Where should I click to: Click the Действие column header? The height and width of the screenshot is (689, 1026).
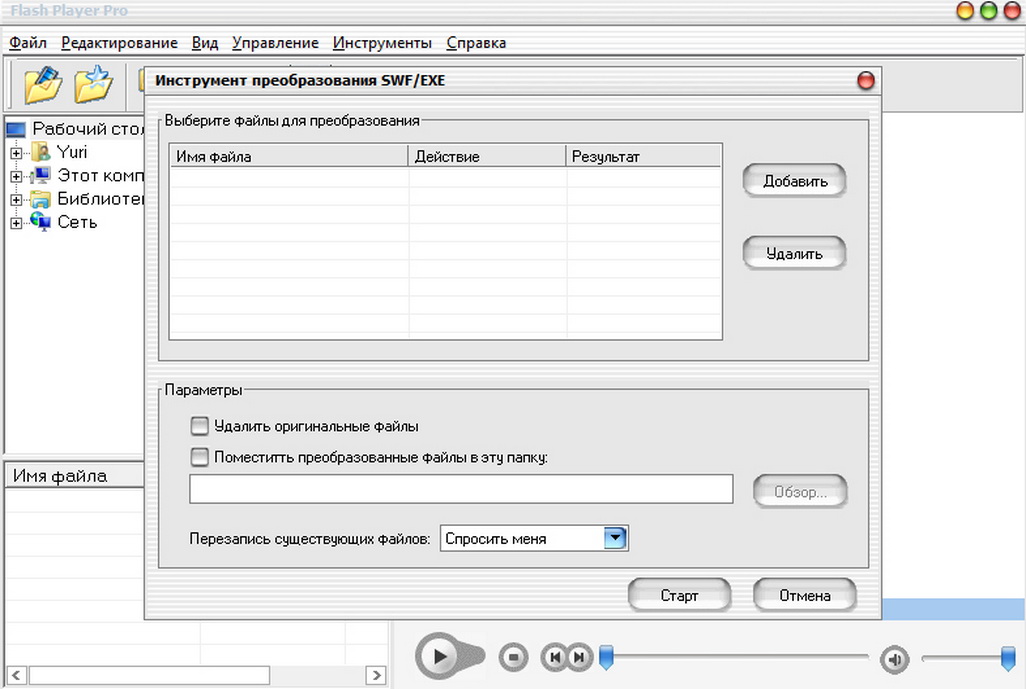(487, 156)
